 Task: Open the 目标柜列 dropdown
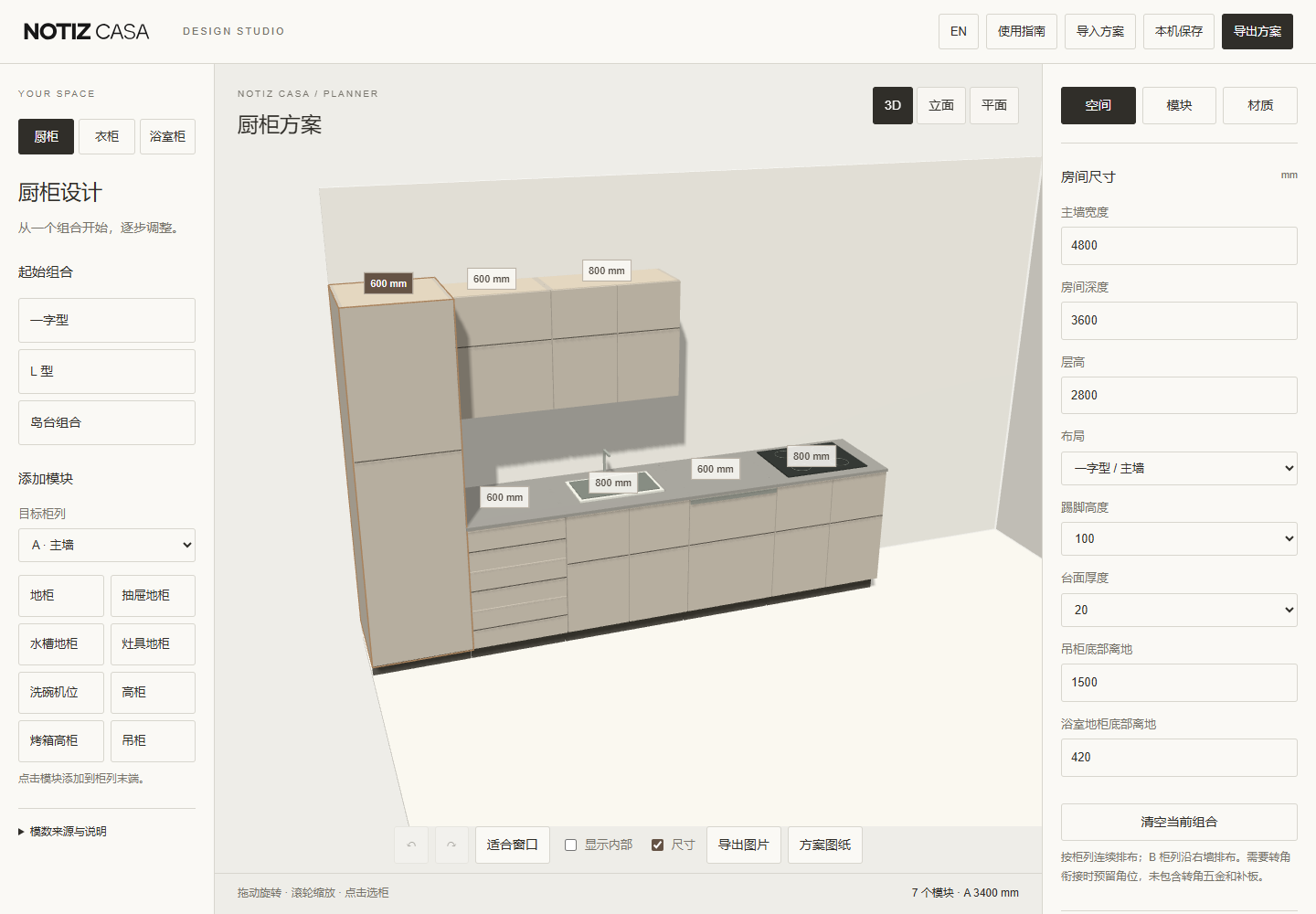click(x=107, y=546)
